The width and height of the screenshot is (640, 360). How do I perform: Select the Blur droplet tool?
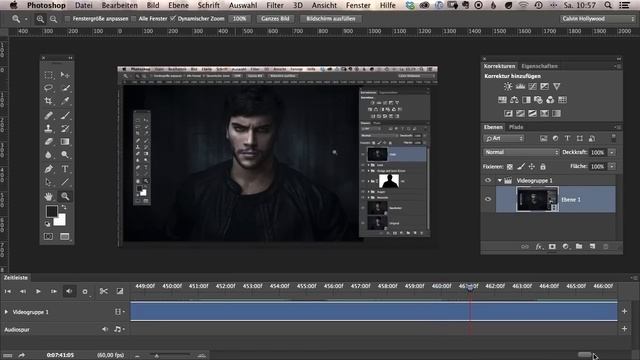49,155
